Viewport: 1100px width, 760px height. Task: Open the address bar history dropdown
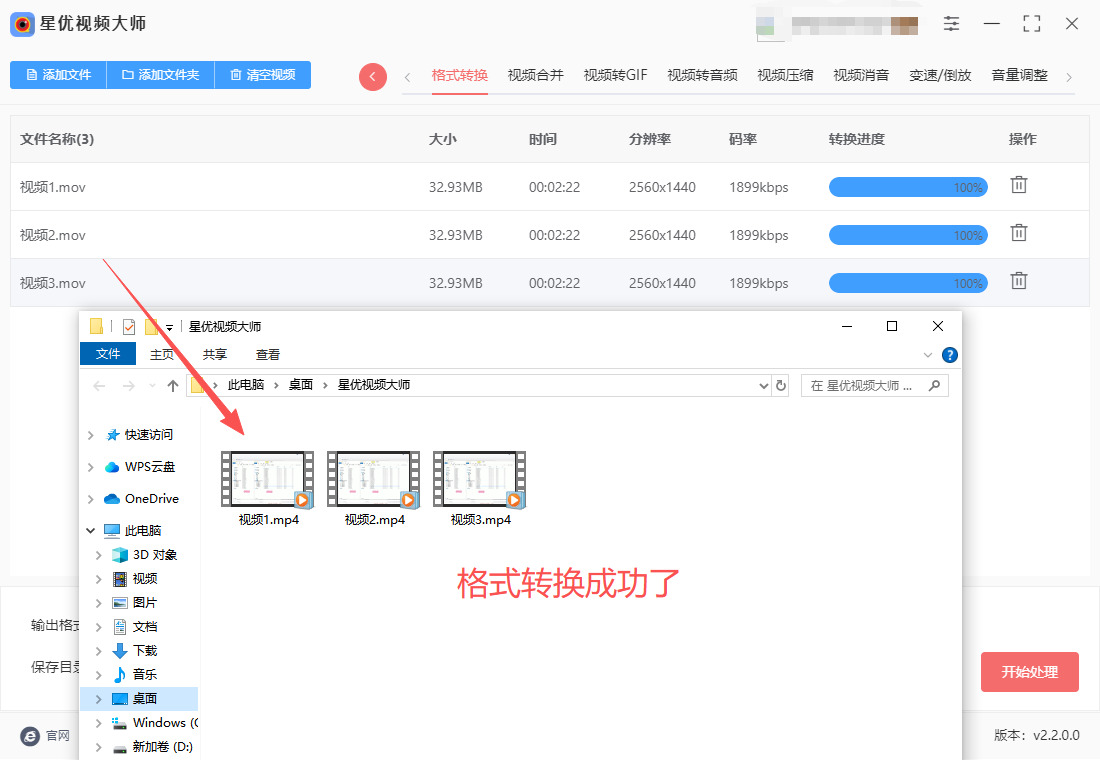(x=763, y=385)
